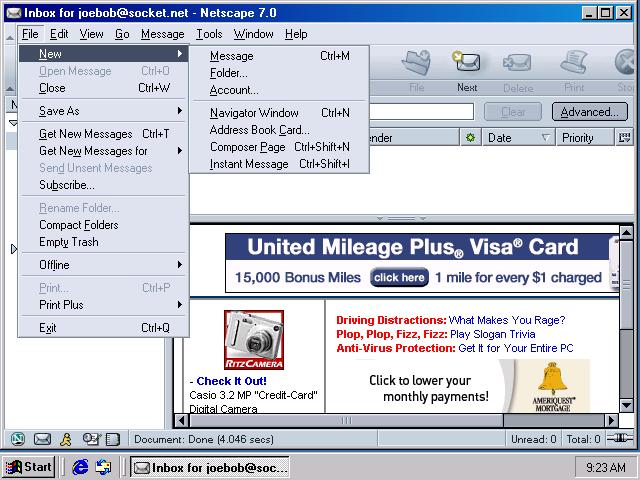Image resolution: width=640 pixels, height=480 pixels.
Task: Go to Next unread message icon
Action: [x=467, y=62]
